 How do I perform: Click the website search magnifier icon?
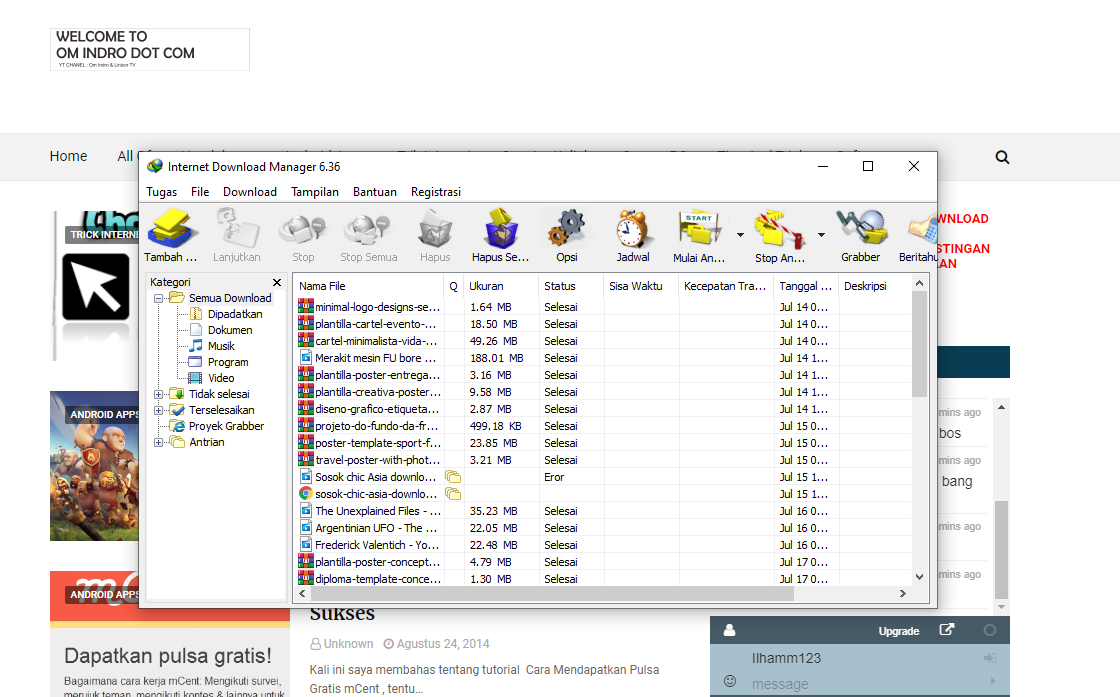(1002, 157)
